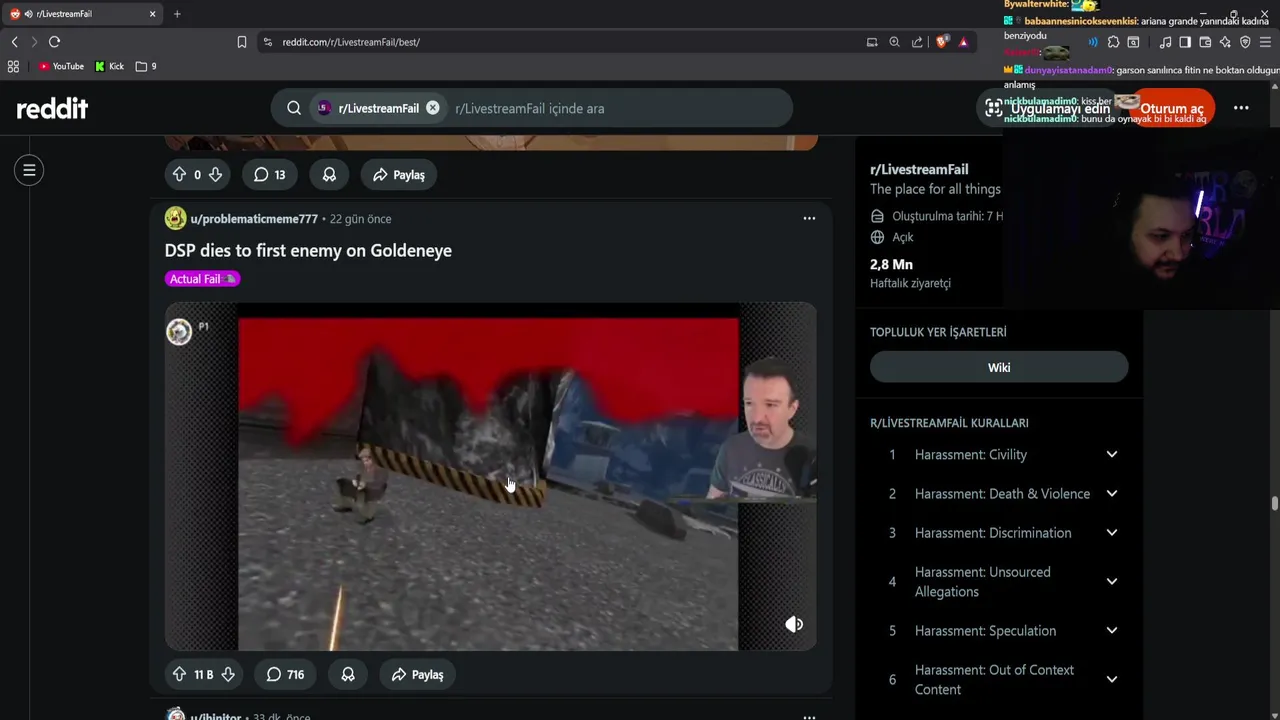The image size is (1280, 720).
Task: Open the bookmarks folder named 9
Action: (146, 66)
